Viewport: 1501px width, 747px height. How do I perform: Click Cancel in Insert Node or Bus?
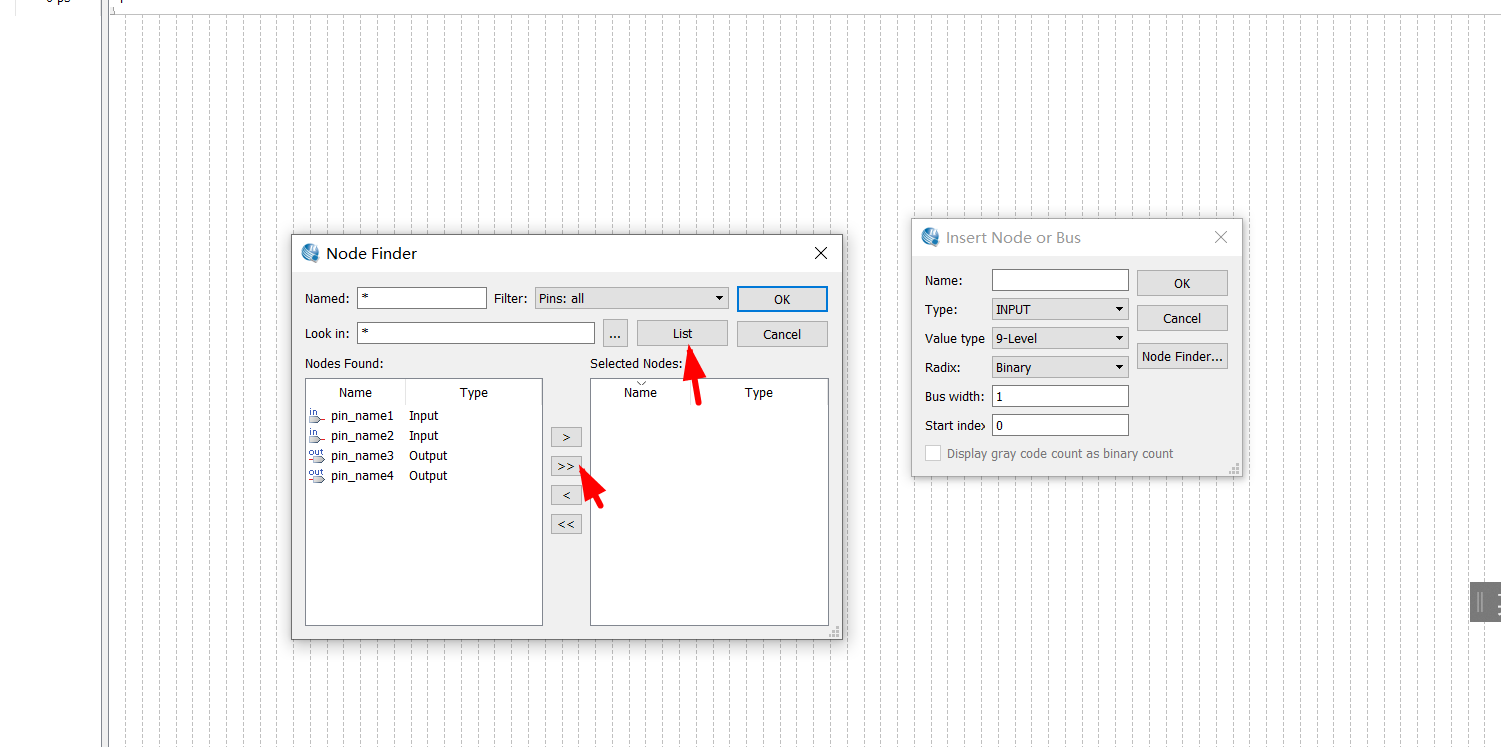(x=1182, y=318)
